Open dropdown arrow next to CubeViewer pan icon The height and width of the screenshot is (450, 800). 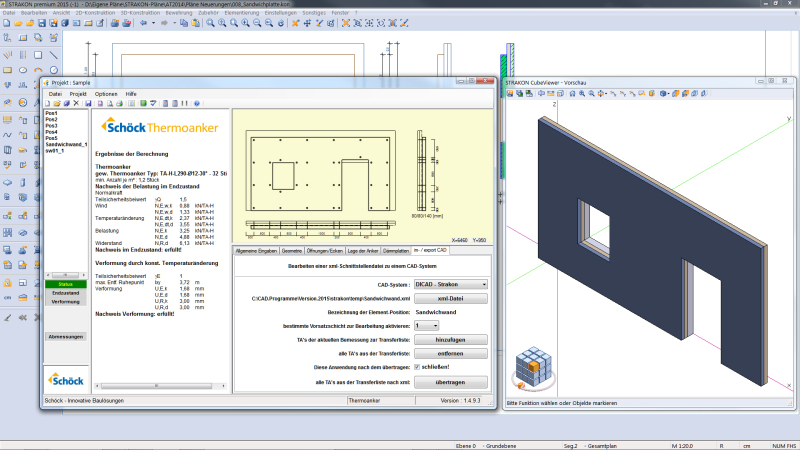pyautogui.click(x=606, y=93)
